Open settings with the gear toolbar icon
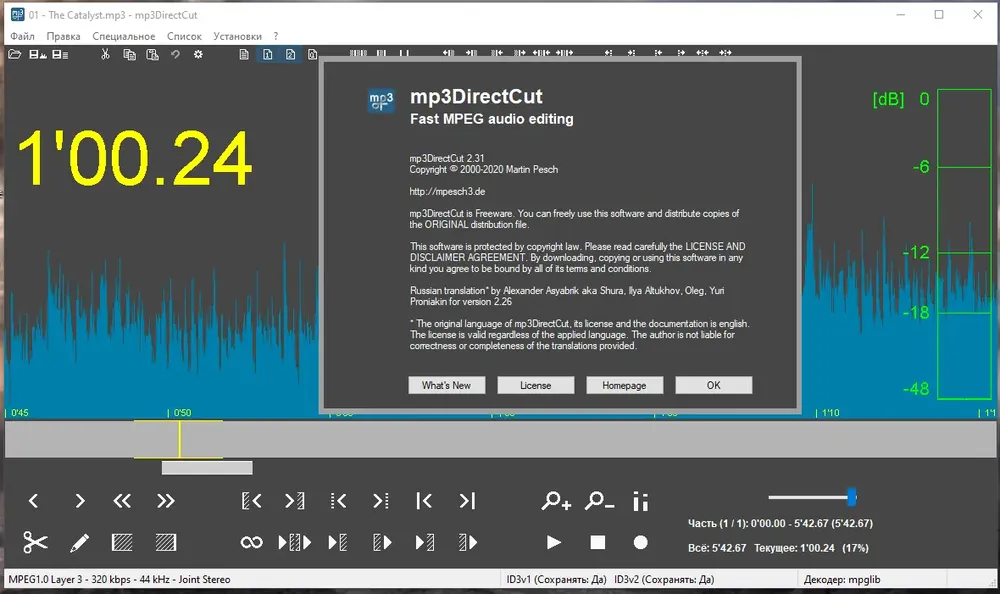1000x594 pixels. click(198, 55)
